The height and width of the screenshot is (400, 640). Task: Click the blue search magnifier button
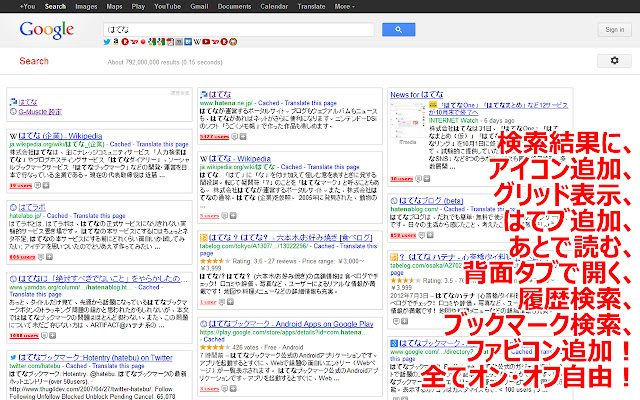[398, 29]
